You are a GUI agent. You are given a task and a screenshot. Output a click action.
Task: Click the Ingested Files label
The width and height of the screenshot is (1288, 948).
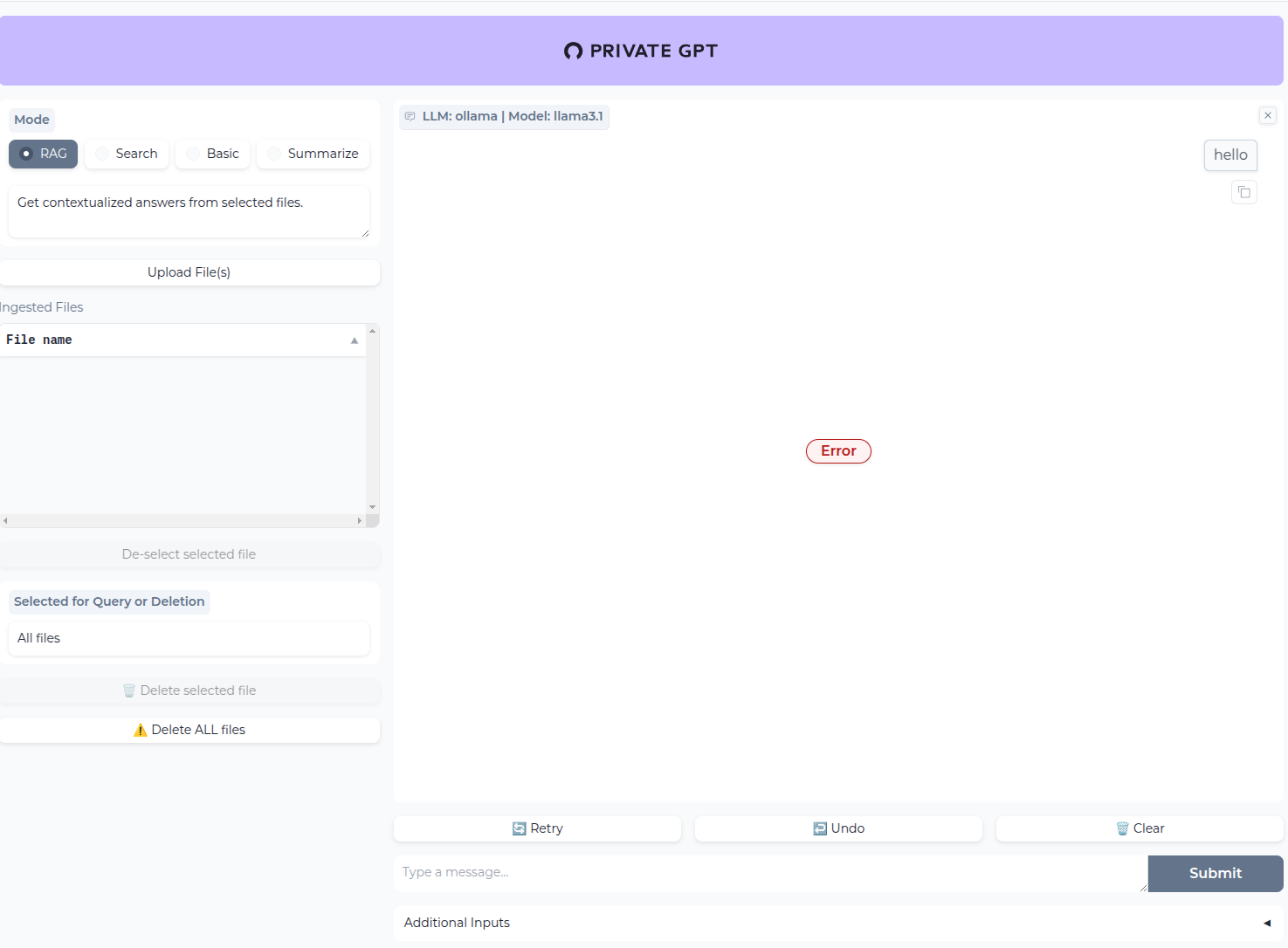click(41, 307)
